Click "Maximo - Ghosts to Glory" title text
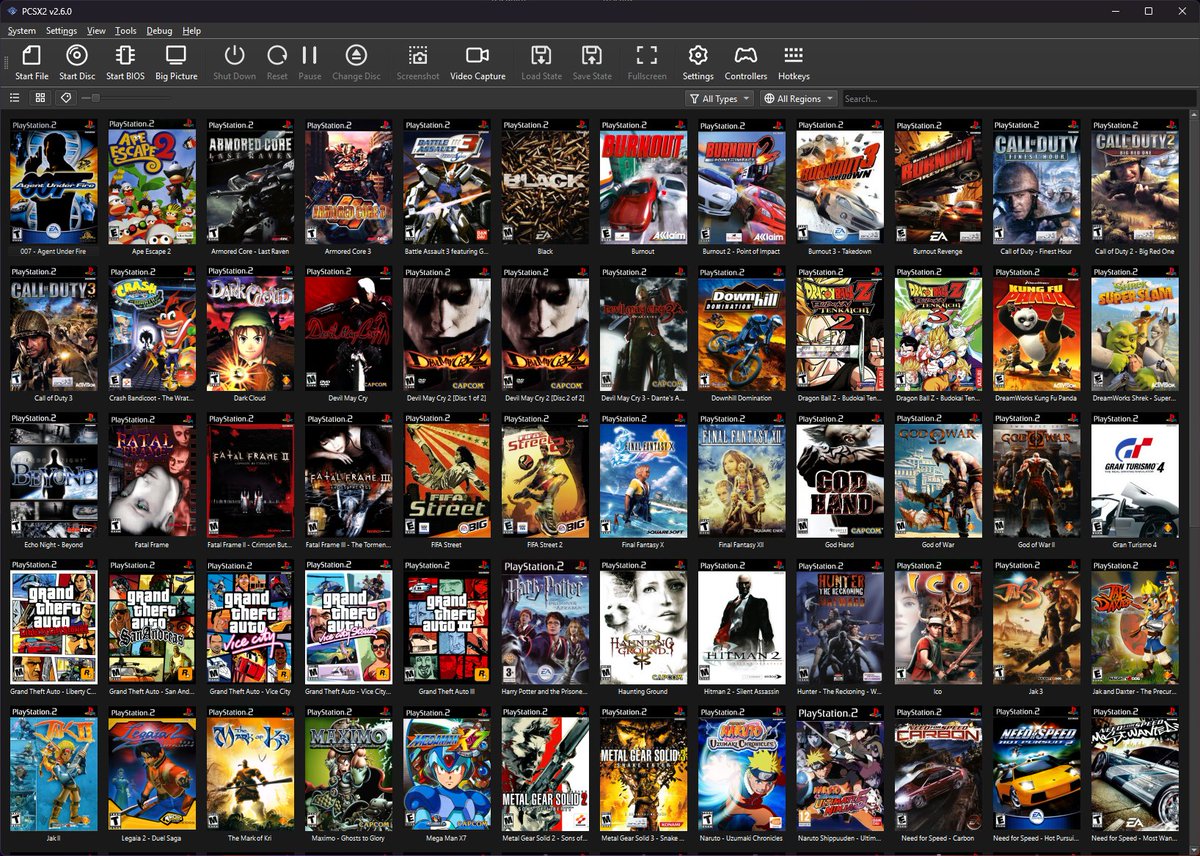1200x856 pixels. 348,839
